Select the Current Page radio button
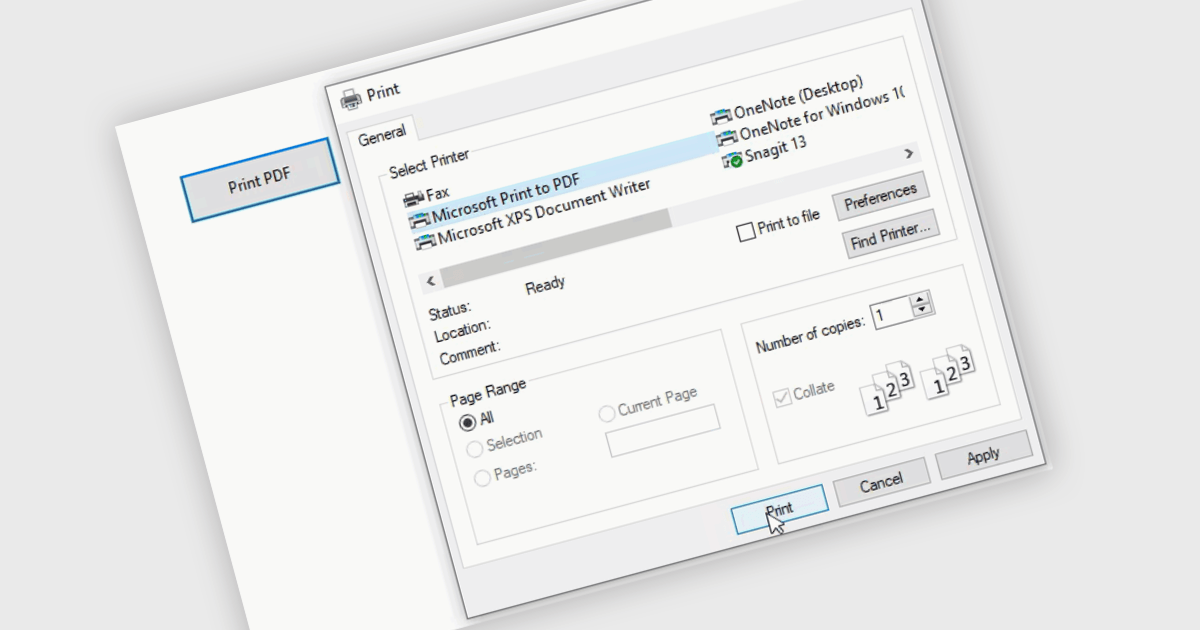 (607, 413)
